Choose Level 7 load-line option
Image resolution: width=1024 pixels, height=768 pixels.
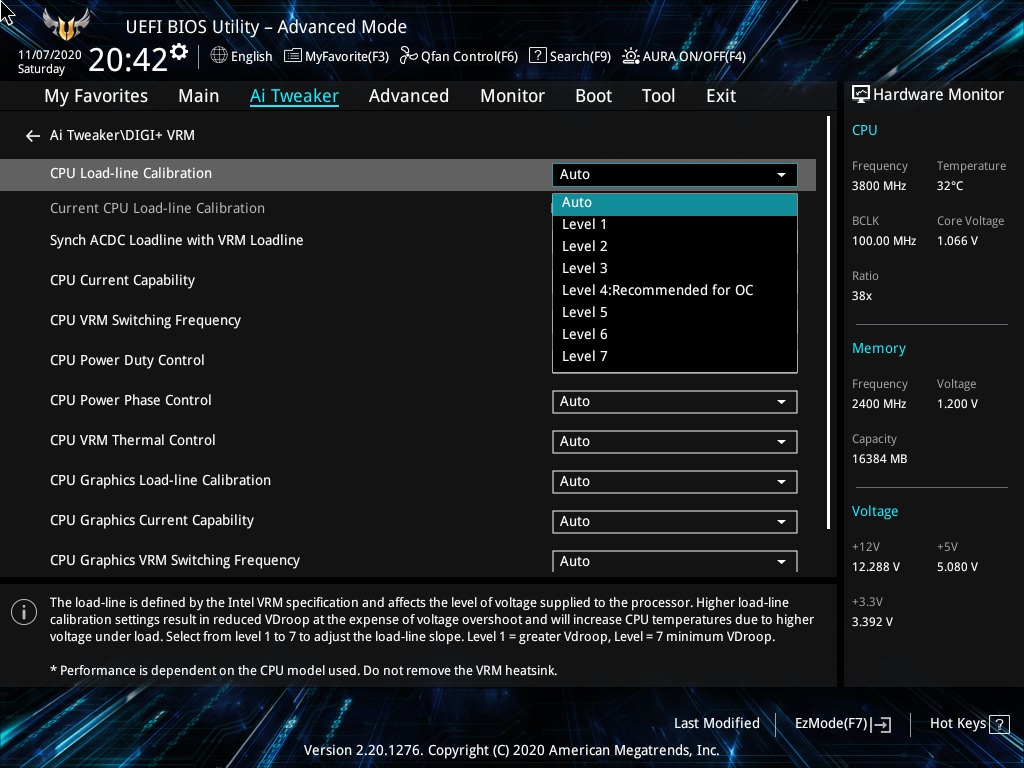click(675, 357)
